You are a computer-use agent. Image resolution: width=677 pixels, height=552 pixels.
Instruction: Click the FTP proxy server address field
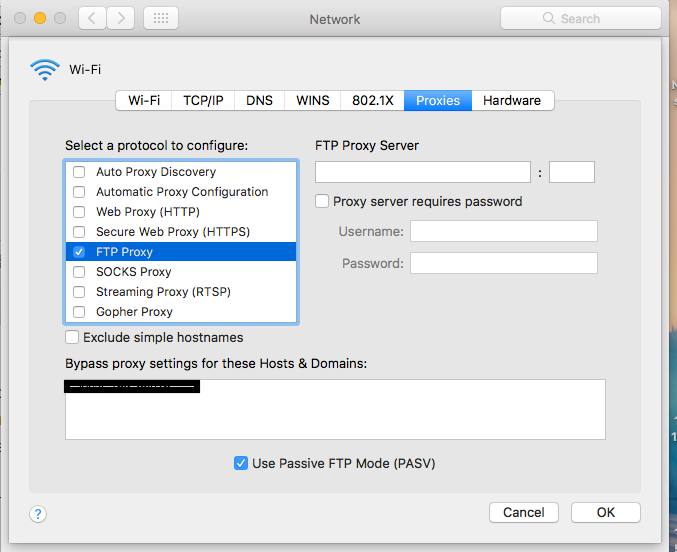coord(423,172)
